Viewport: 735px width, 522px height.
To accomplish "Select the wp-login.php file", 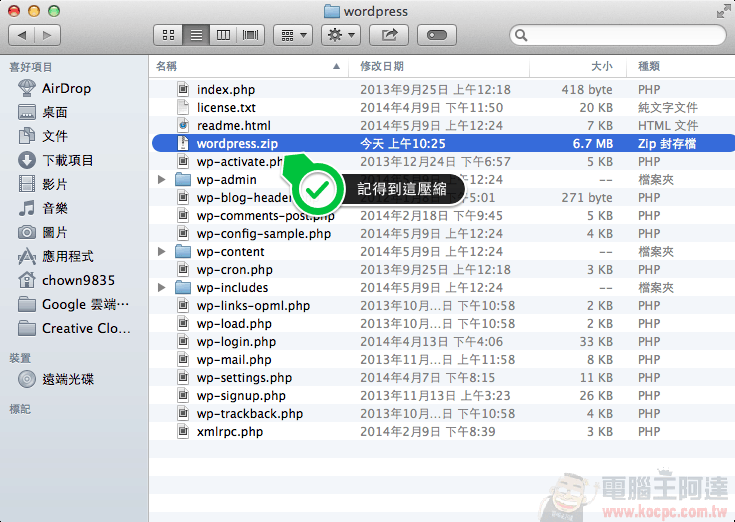I will click(x=442, y=342).
